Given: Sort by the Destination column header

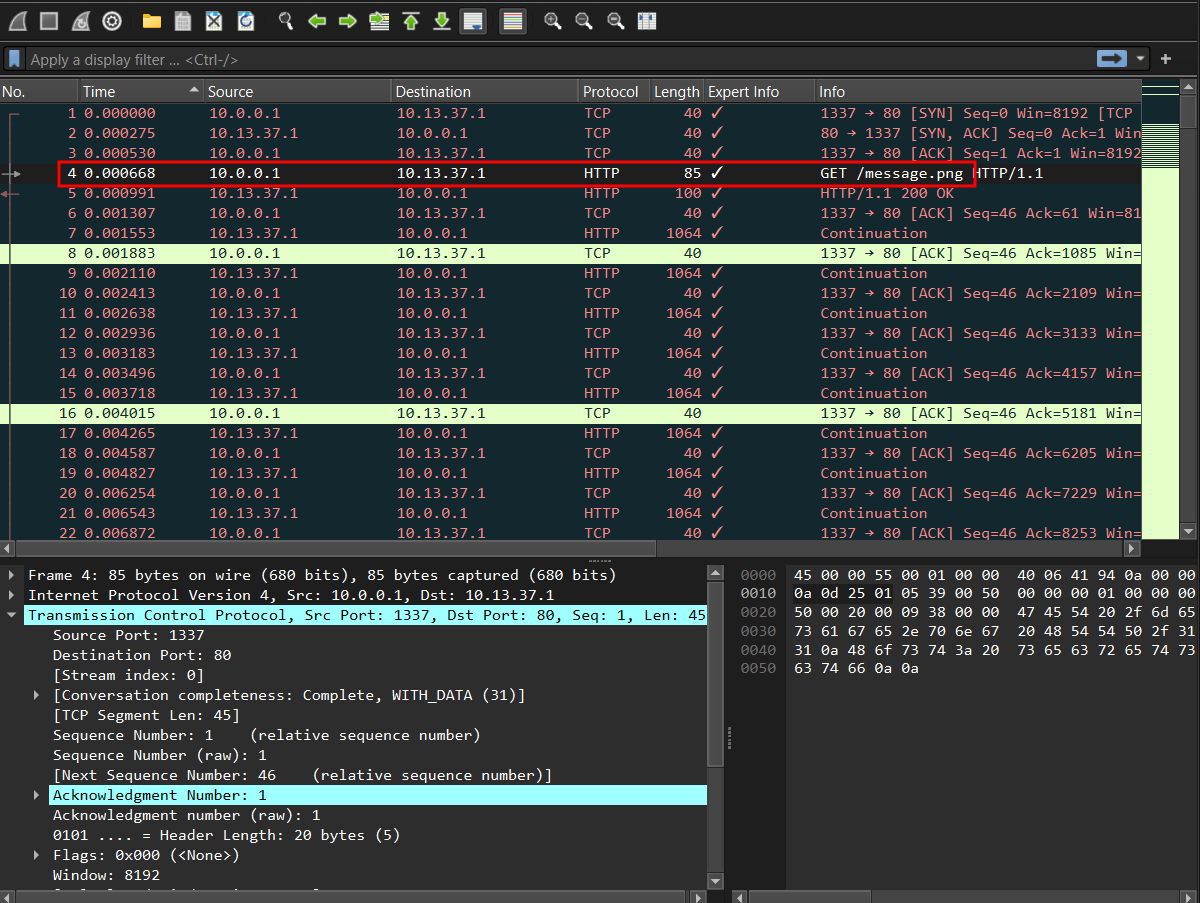Looking at the screenshot, I should 485,91.
